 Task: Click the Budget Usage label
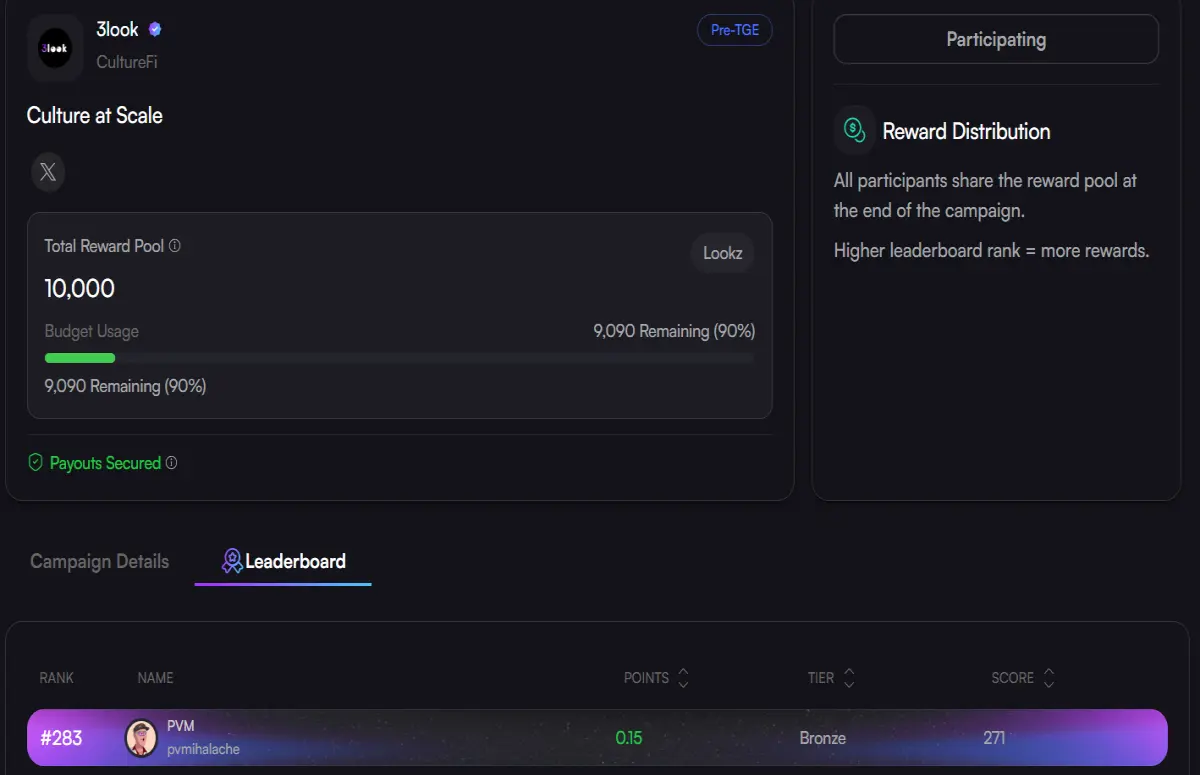point(92,331)
